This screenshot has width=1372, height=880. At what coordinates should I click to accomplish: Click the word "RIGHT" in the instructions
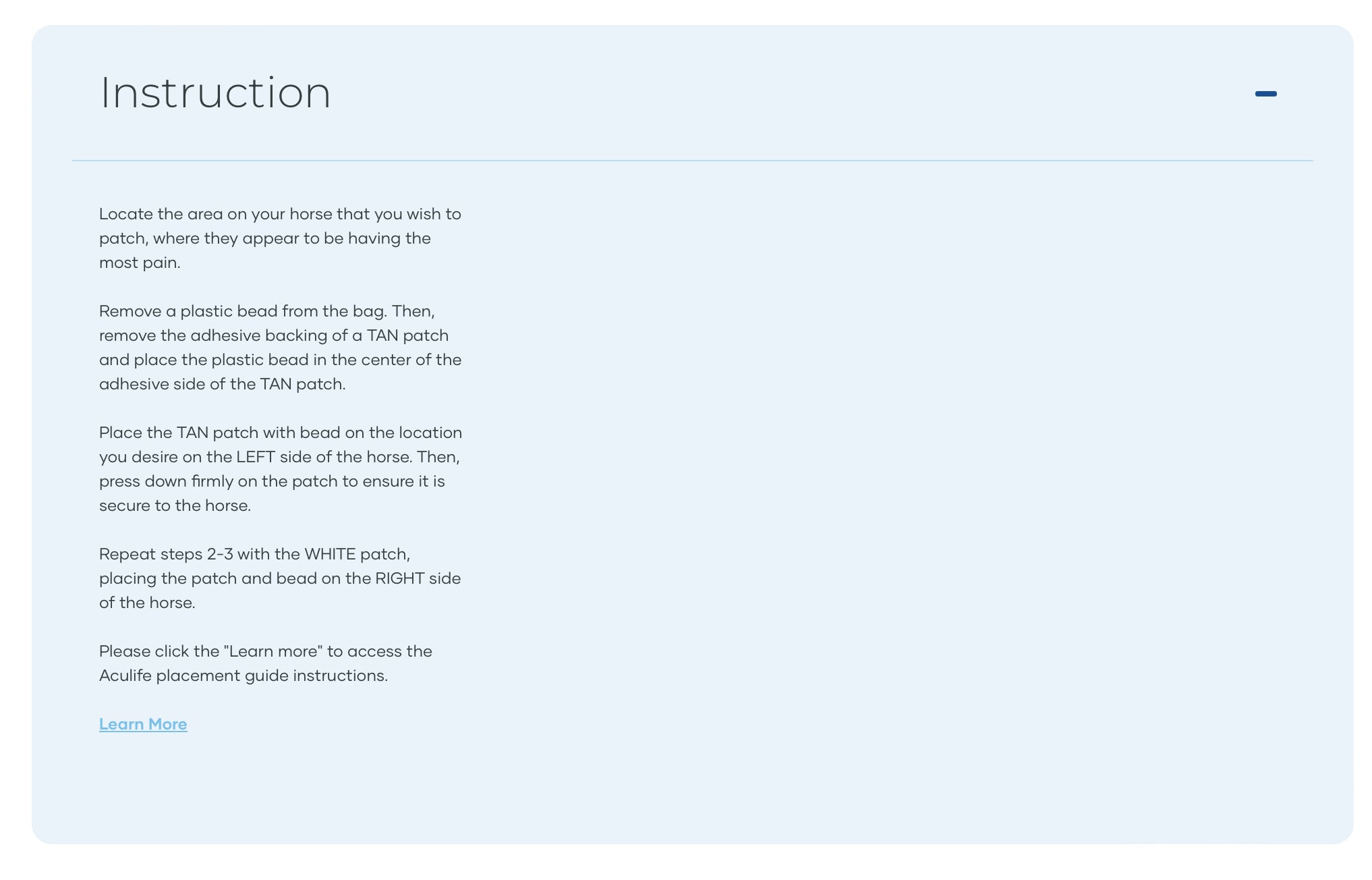pos(399,578)
